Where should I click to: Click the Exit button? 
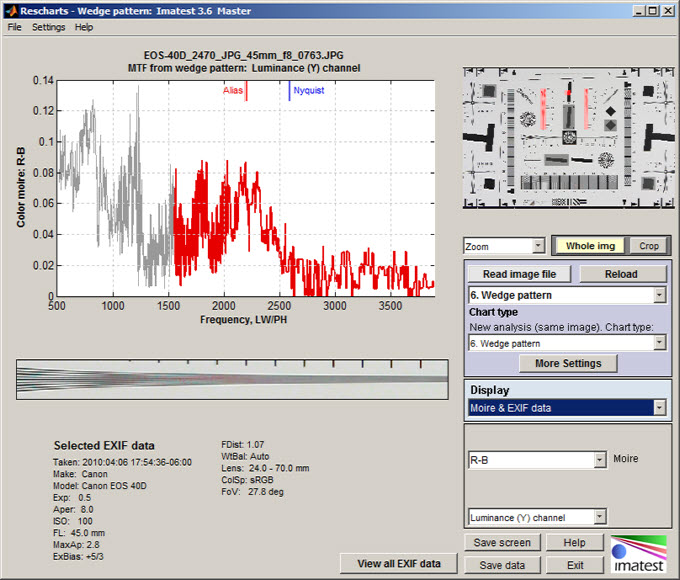(x=575, y=565)
